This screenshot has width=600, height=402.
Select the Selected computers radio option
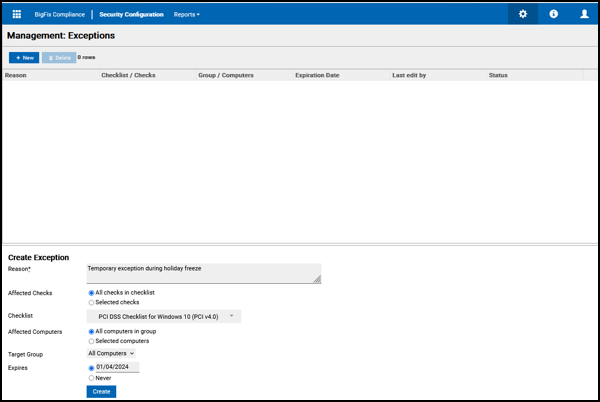pyautogui.click(x=91, y=341)
